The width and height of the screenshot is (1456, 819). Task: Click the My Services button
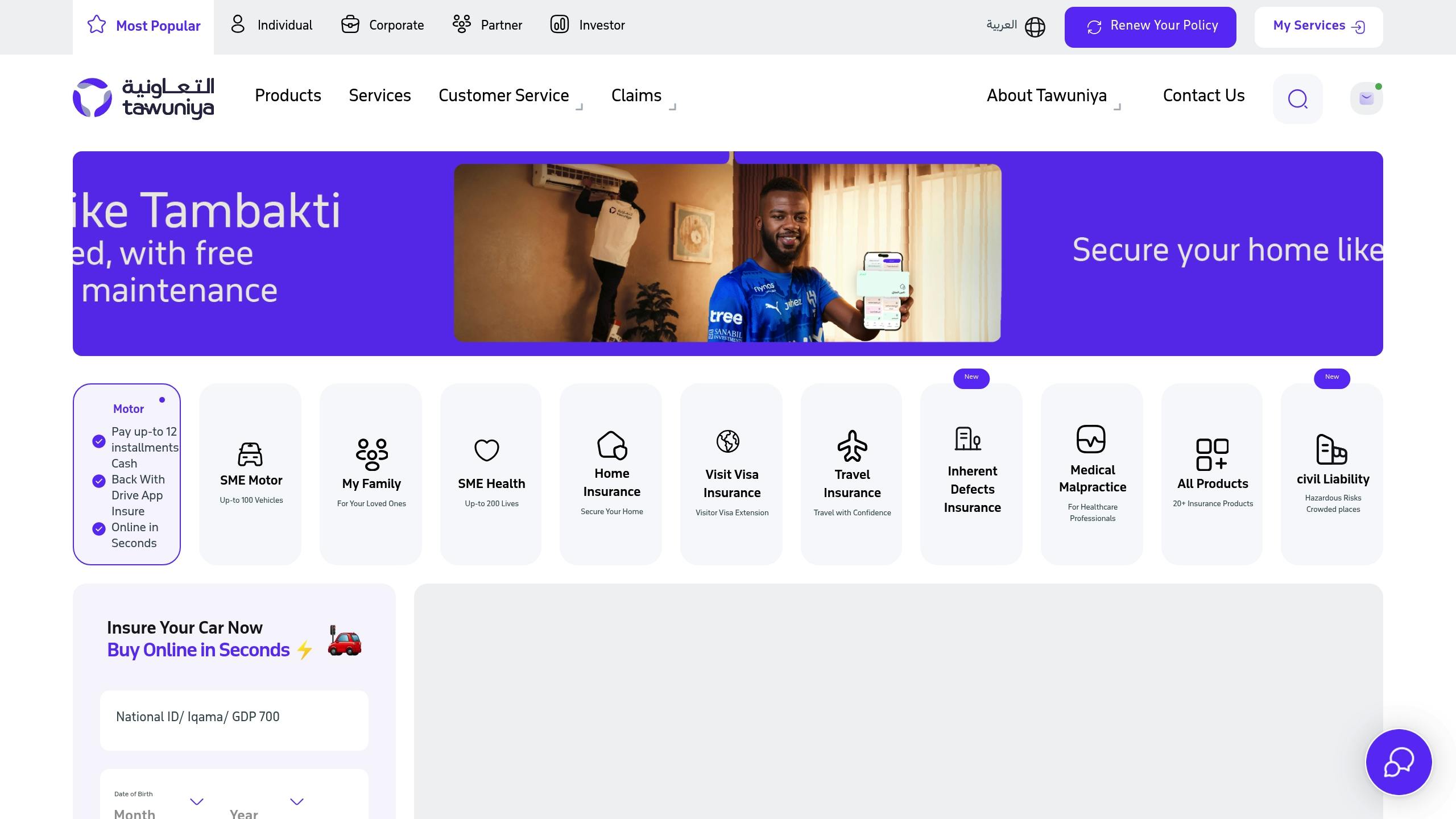(1318, 27)
